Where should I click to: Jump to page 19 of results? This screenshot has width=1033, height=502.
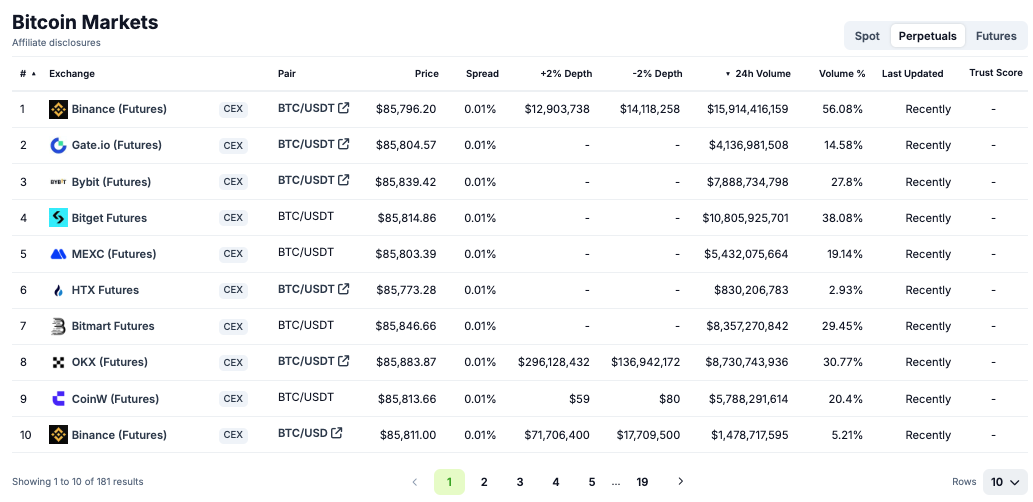(x=642, y=482)
